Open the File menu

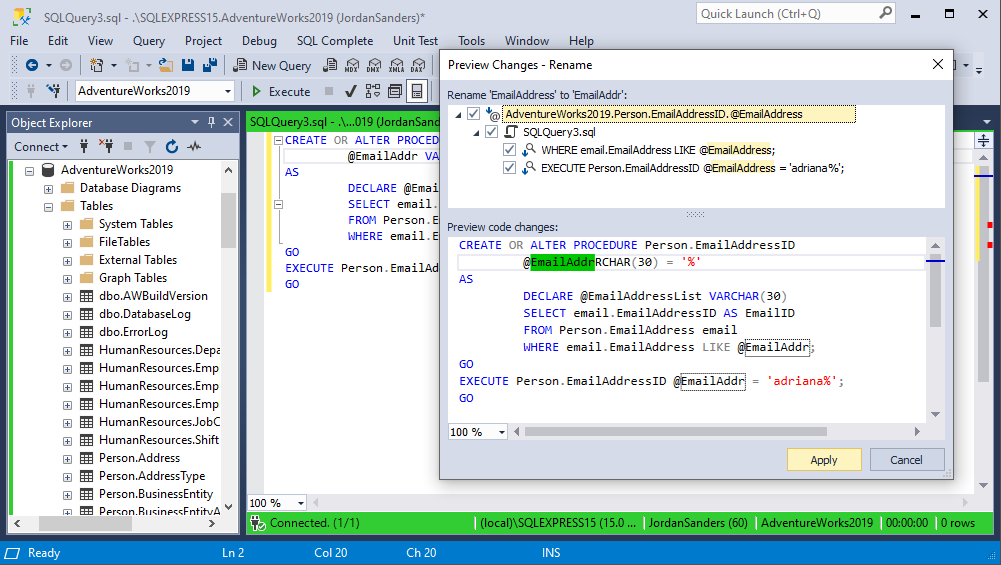[x=19, y=40]
